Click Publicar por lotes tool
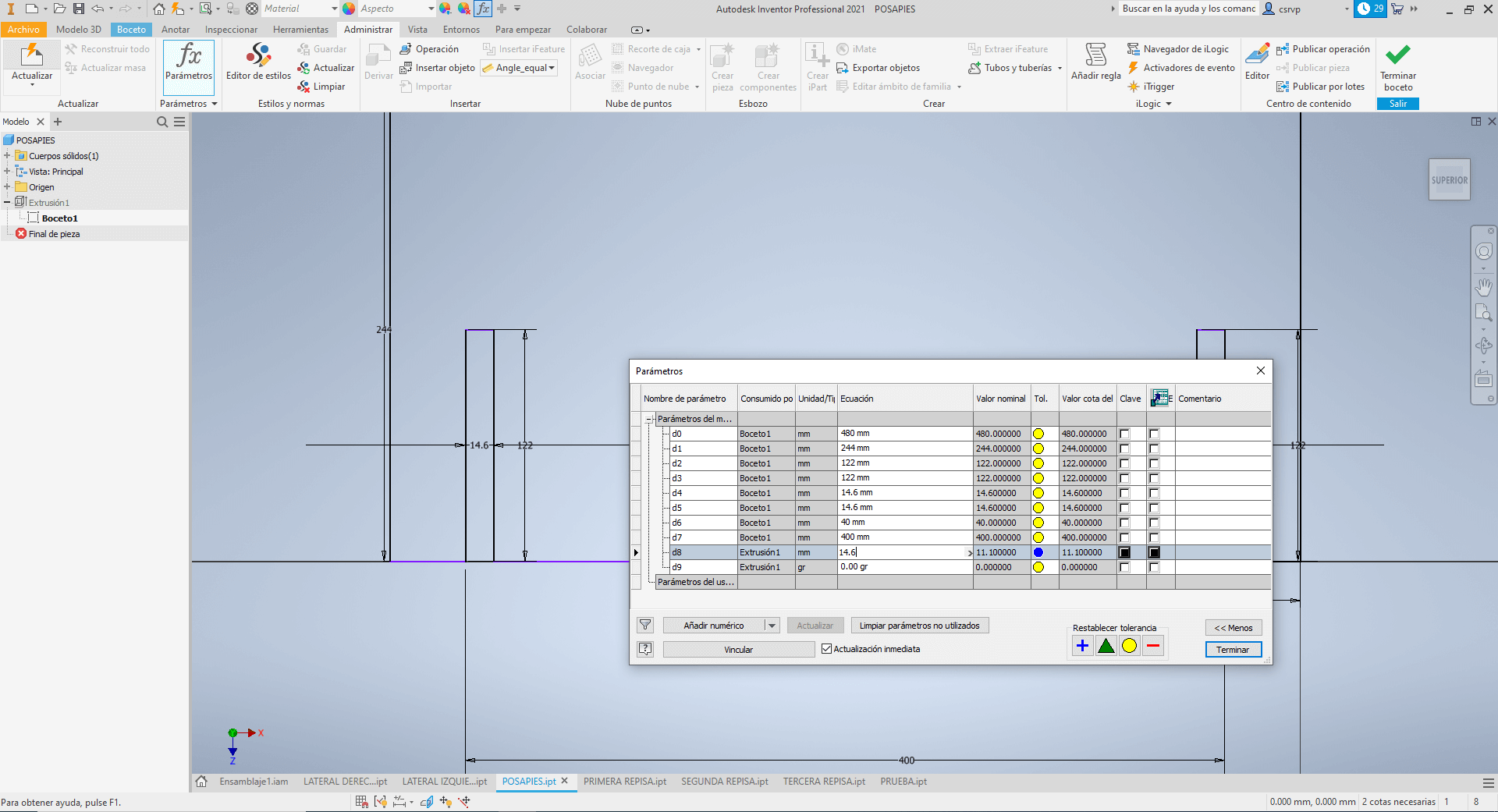1498x812 pixels. click(1321, 87)
